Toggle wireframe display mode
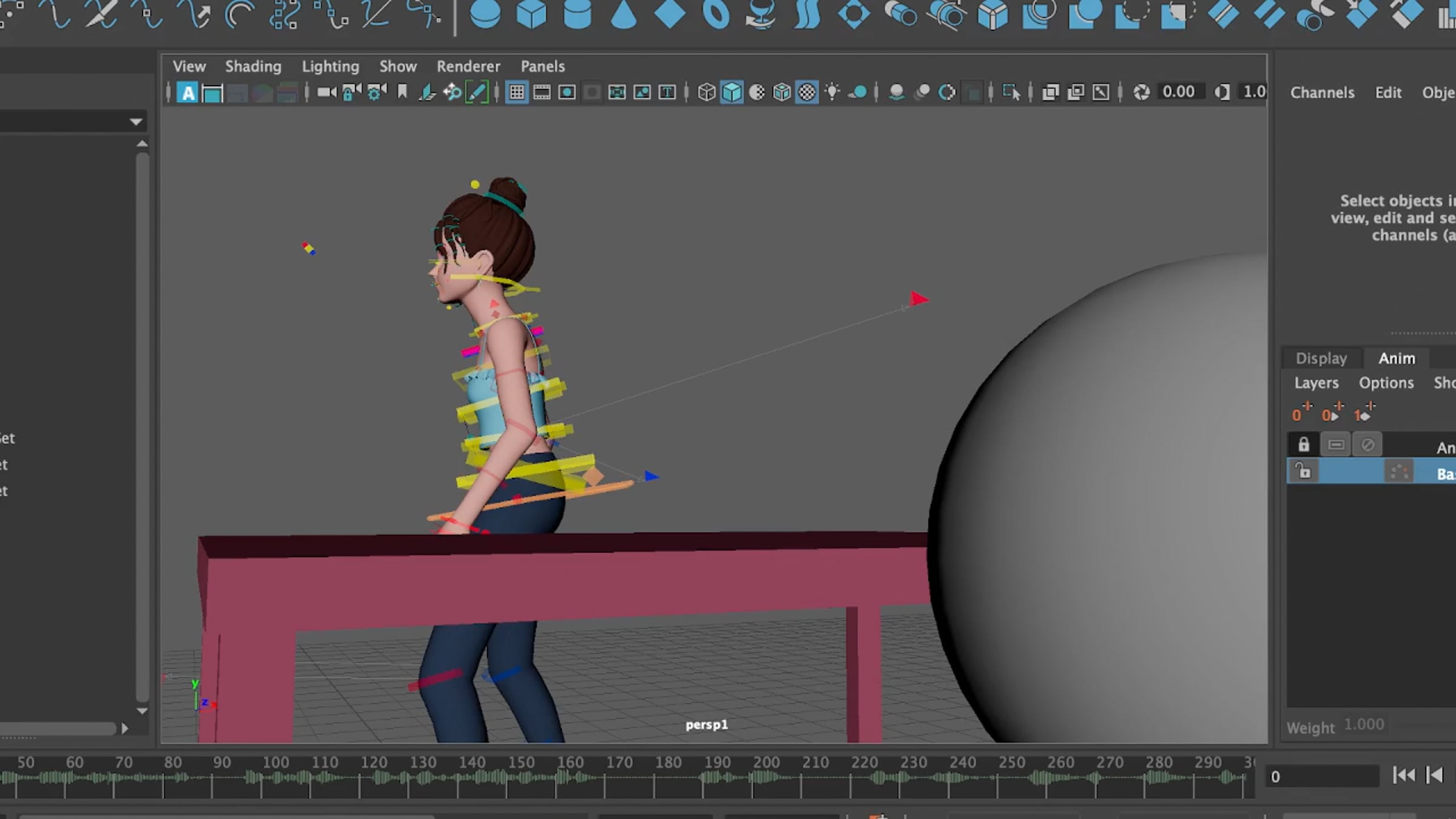Image resolution: width=1456 pixels, height=819 pixels. 706,92
